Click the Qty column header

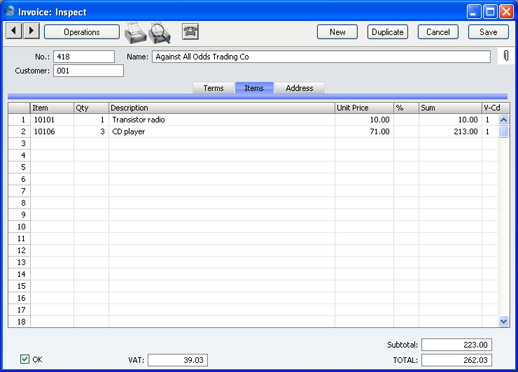[91, 108]
